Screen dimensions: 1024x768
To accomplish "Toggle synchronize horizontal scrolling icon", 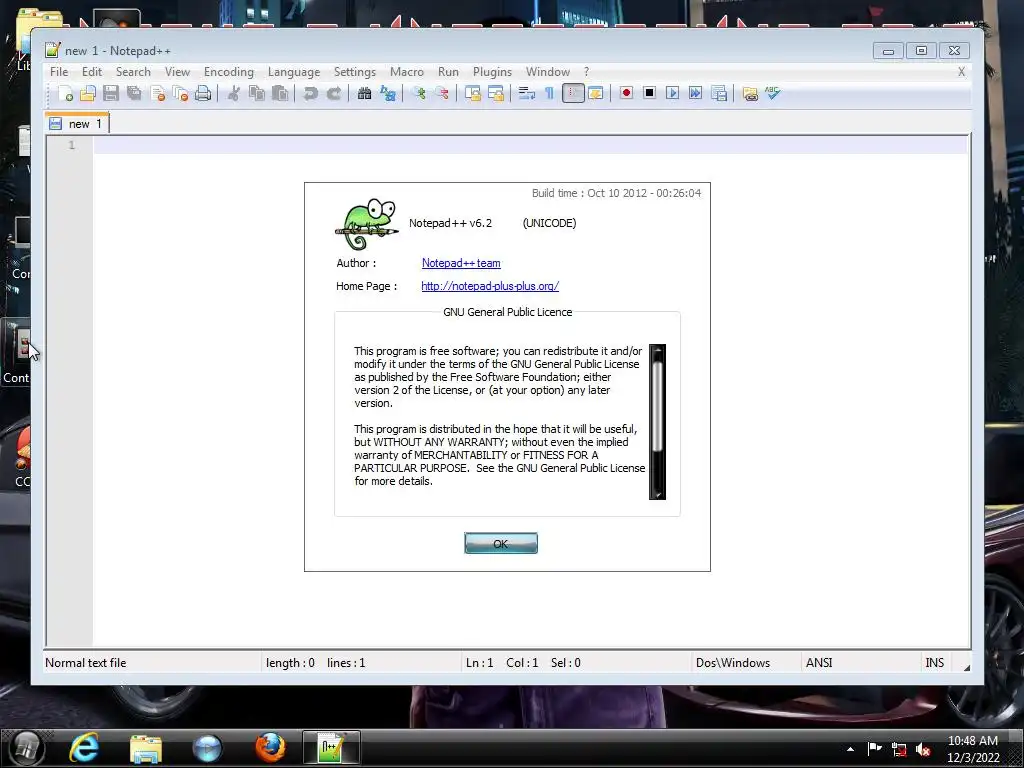I will [x=496, y=93].
